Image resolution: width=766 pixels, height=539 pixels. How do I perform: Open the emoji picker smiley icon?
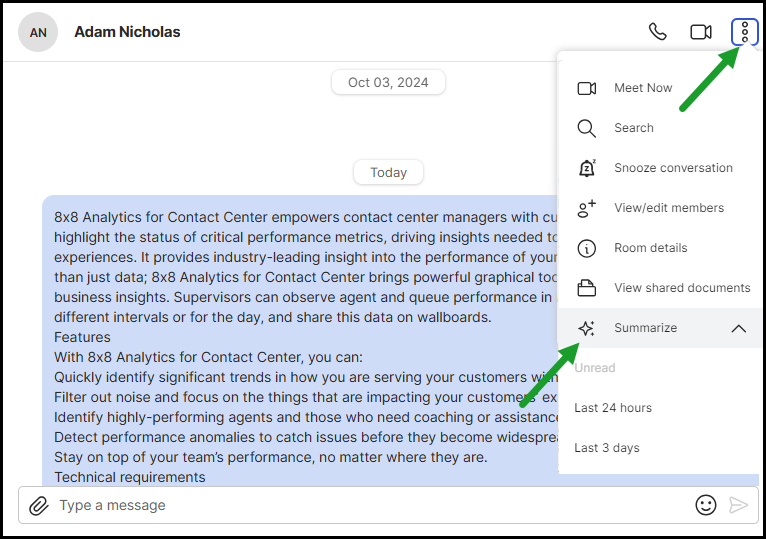[x=705, y=505]
